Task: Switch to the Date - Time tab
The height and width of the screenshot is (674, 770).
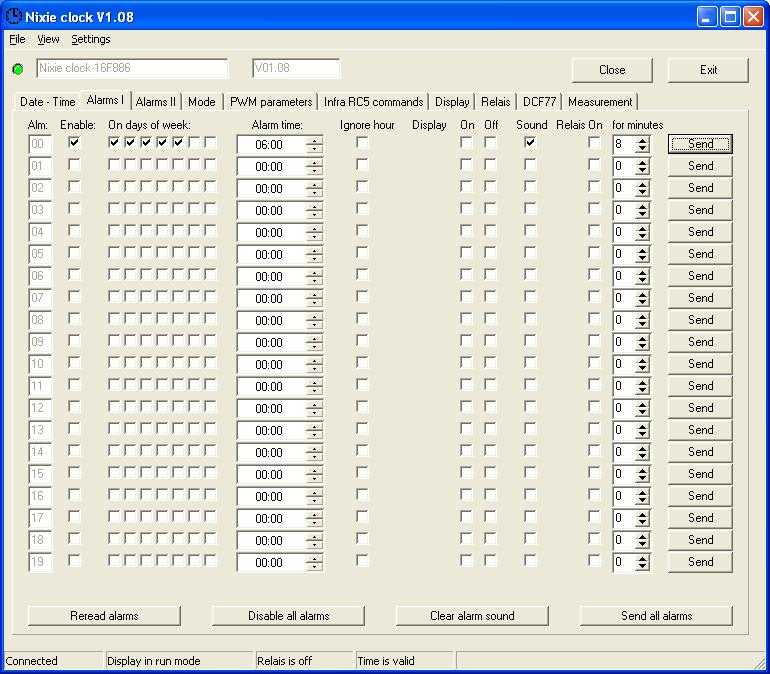Action: pyautogui.click(x=48, y=102)
